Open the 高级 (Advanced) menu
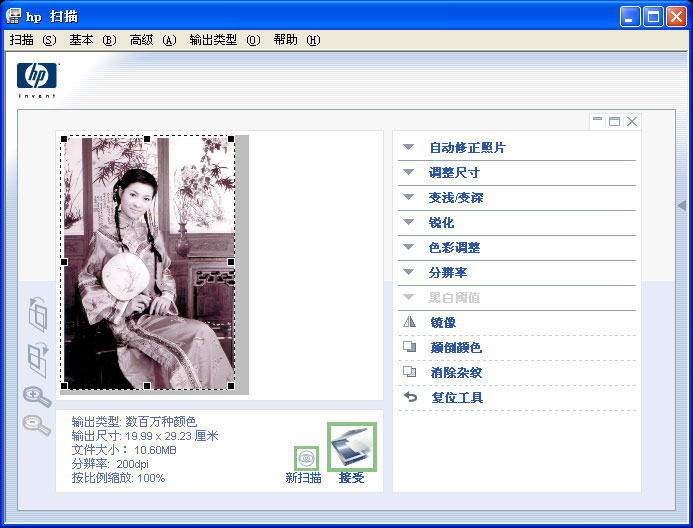The width and height of the screenshot is (693, 528). pos(152,40)
